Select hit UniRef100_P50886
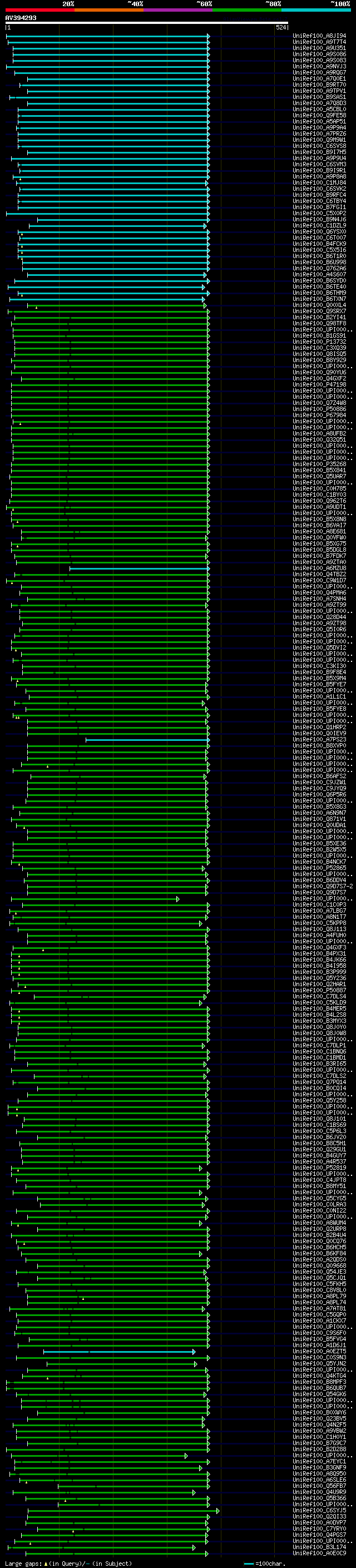The width and height of the screenshot is (356, 1568). pyautogui.click(x=319, y=409)
